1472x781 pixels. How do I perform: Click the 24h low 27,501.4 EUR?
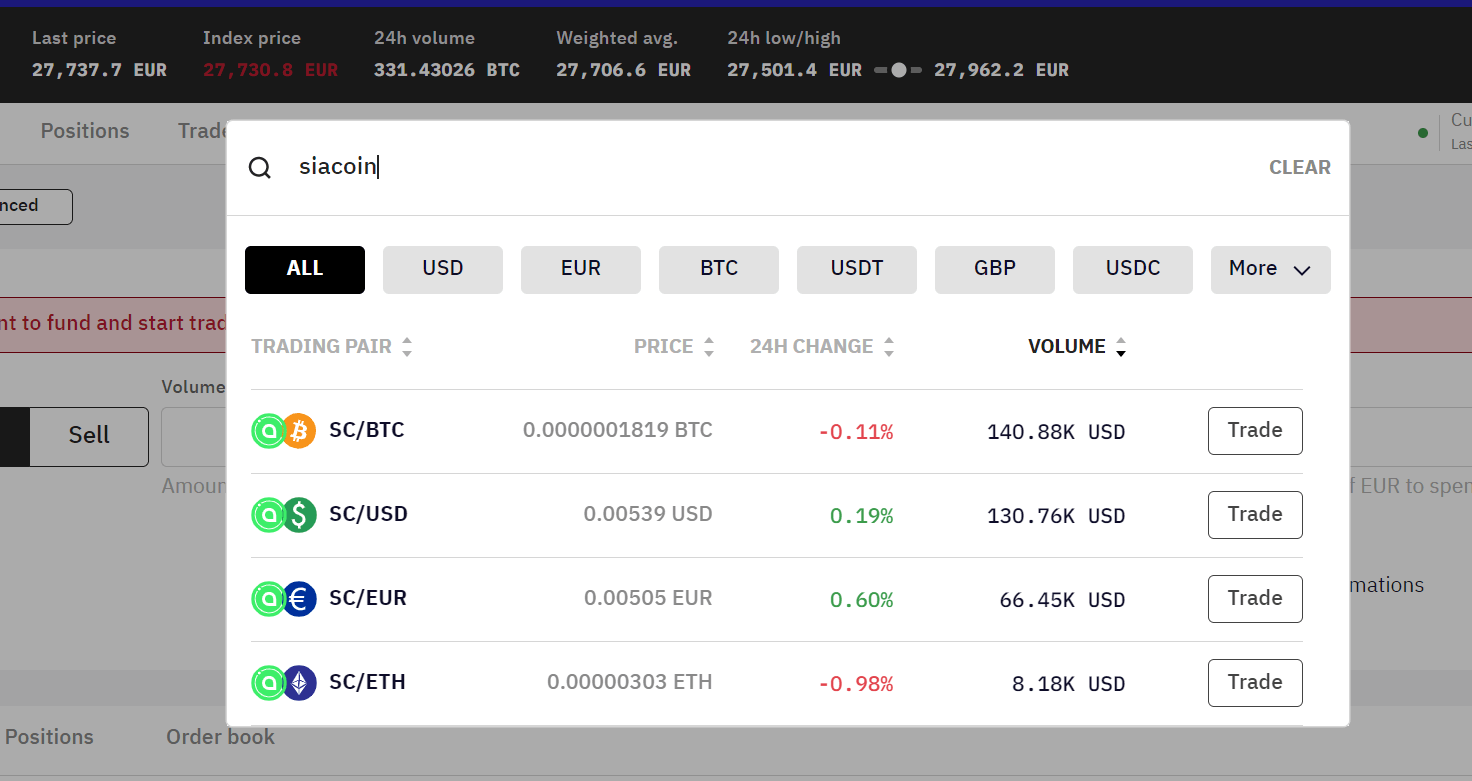coord(794,71)
